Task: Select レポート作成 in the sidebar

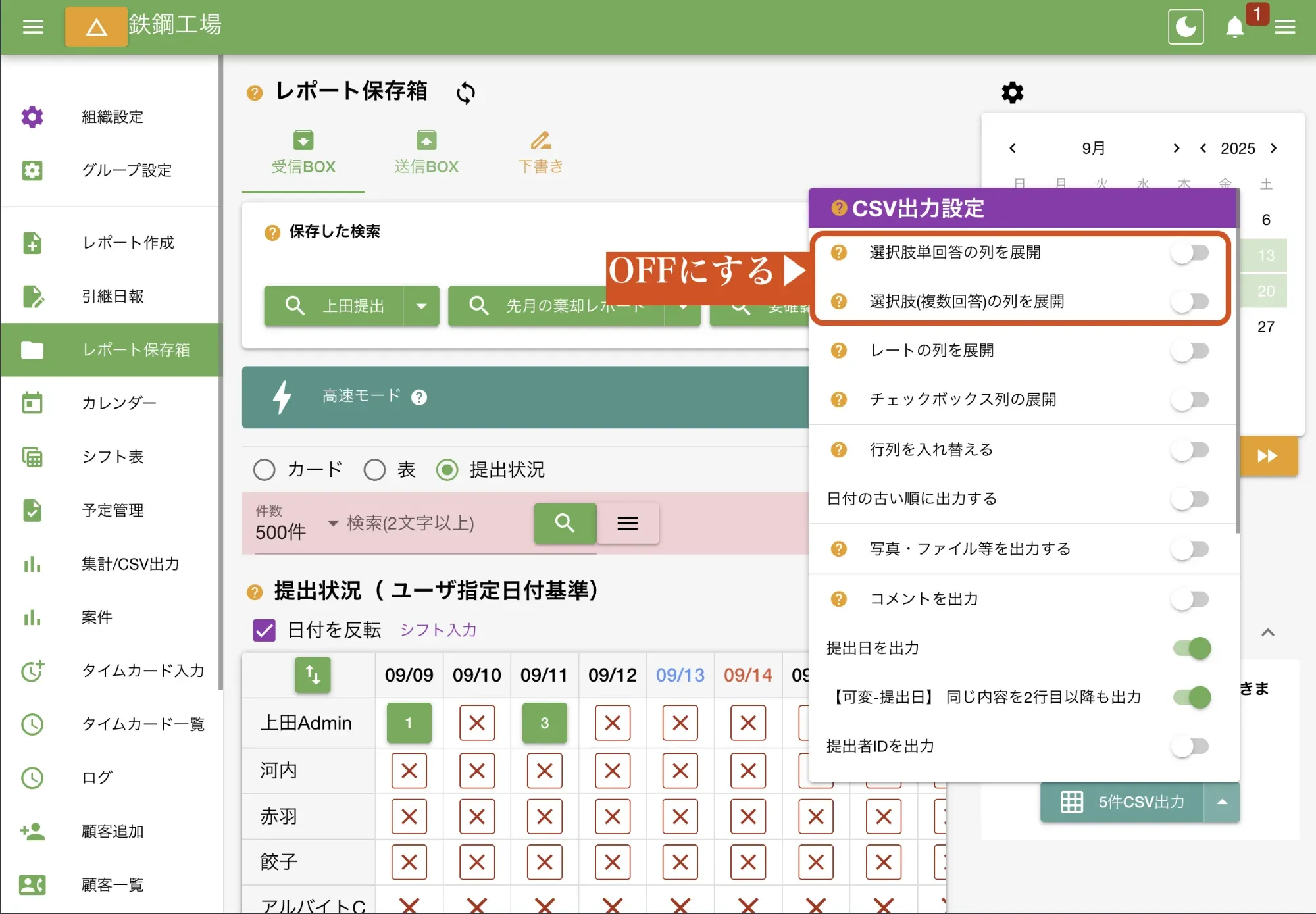Action: [128, 243]
